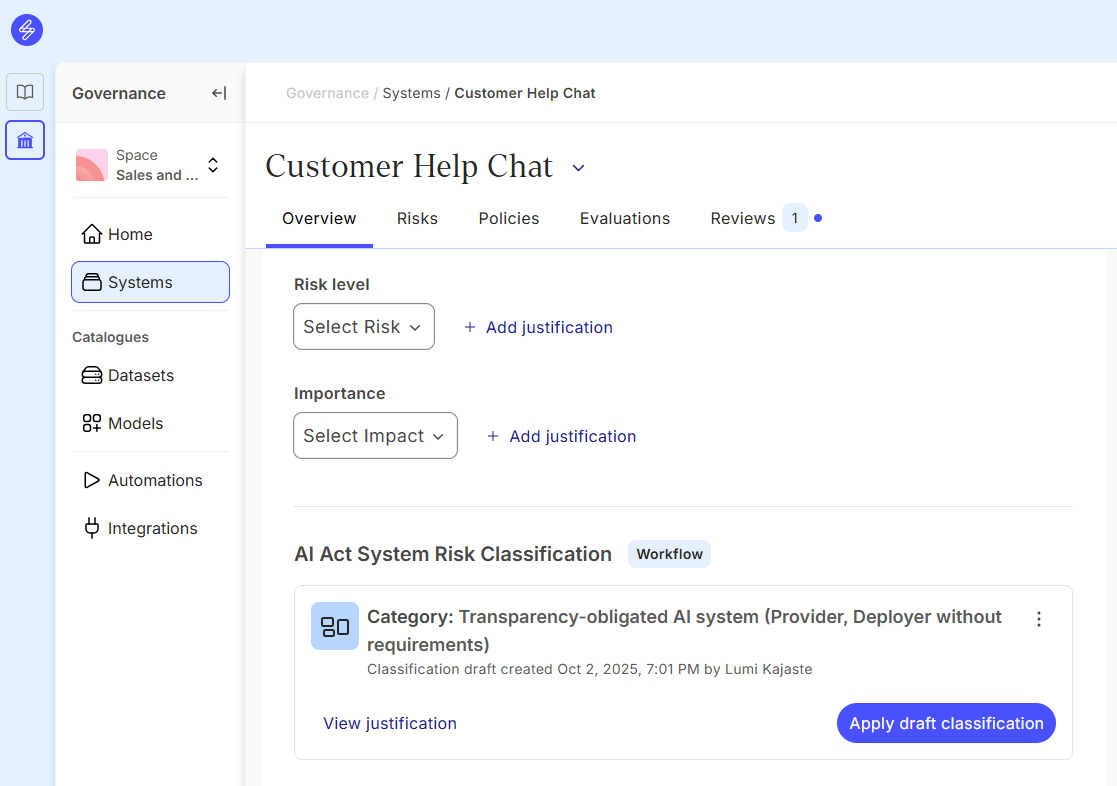This screenshot has width=1117, height=786.
Task: Click the app logo in top-left corner
Action: 27,30
